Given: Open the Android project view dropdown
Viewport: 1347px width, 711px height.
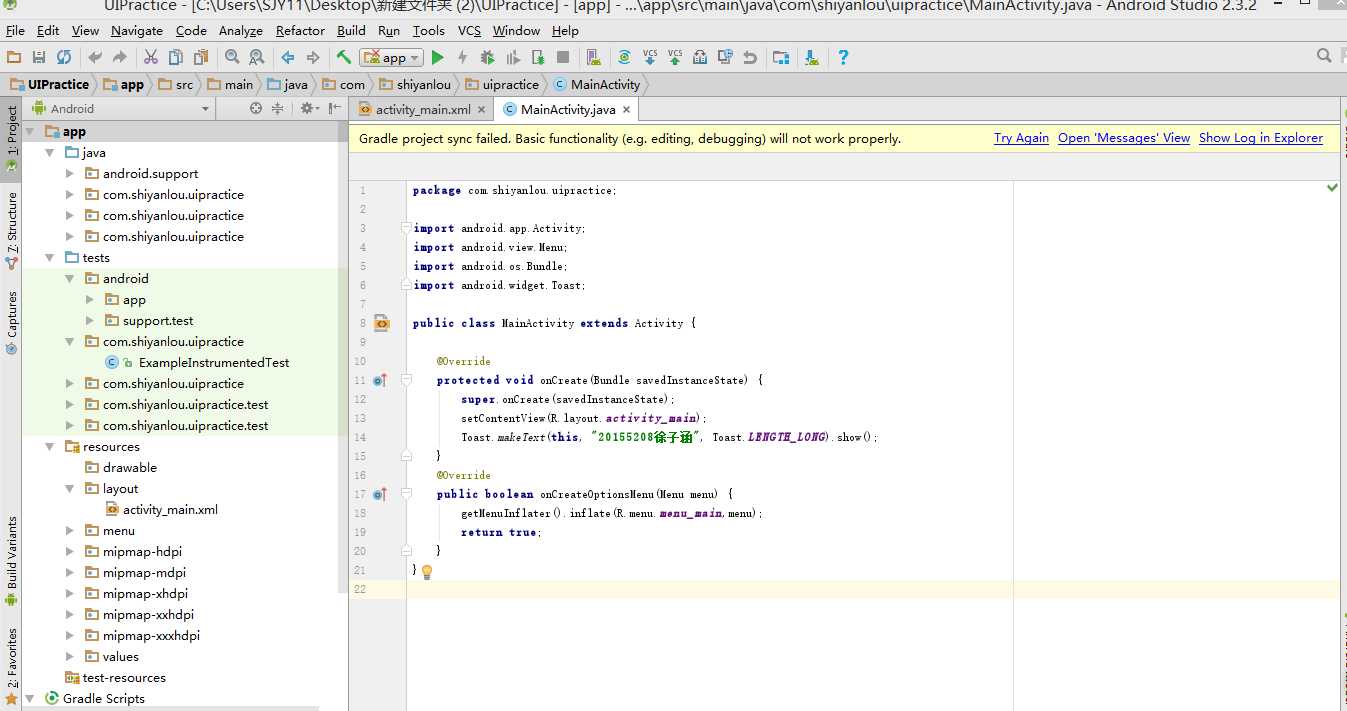Looking at the screenshot, I should 120,108.
